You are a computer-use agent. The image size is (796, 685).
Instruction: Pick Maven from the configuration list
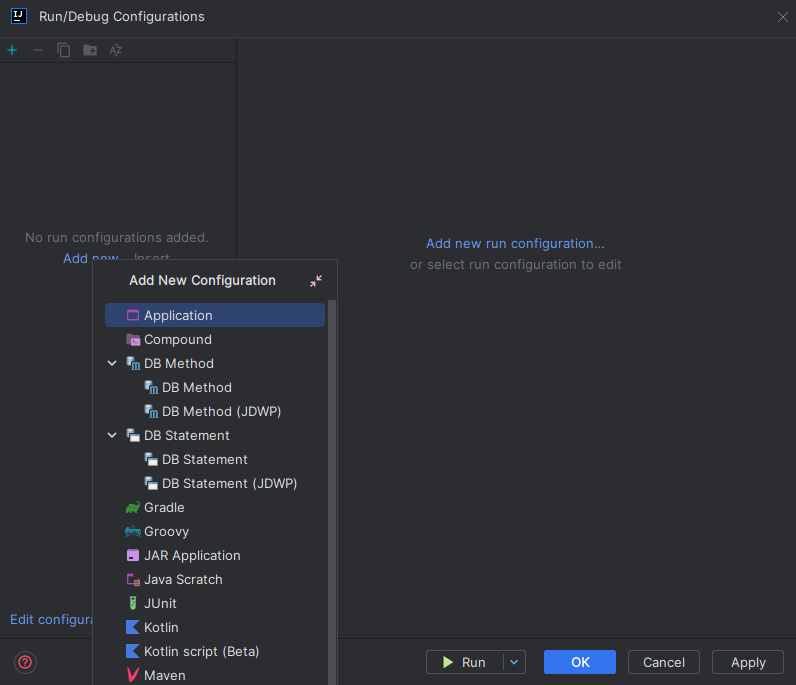pyautogui.click(x=215, y=675)
